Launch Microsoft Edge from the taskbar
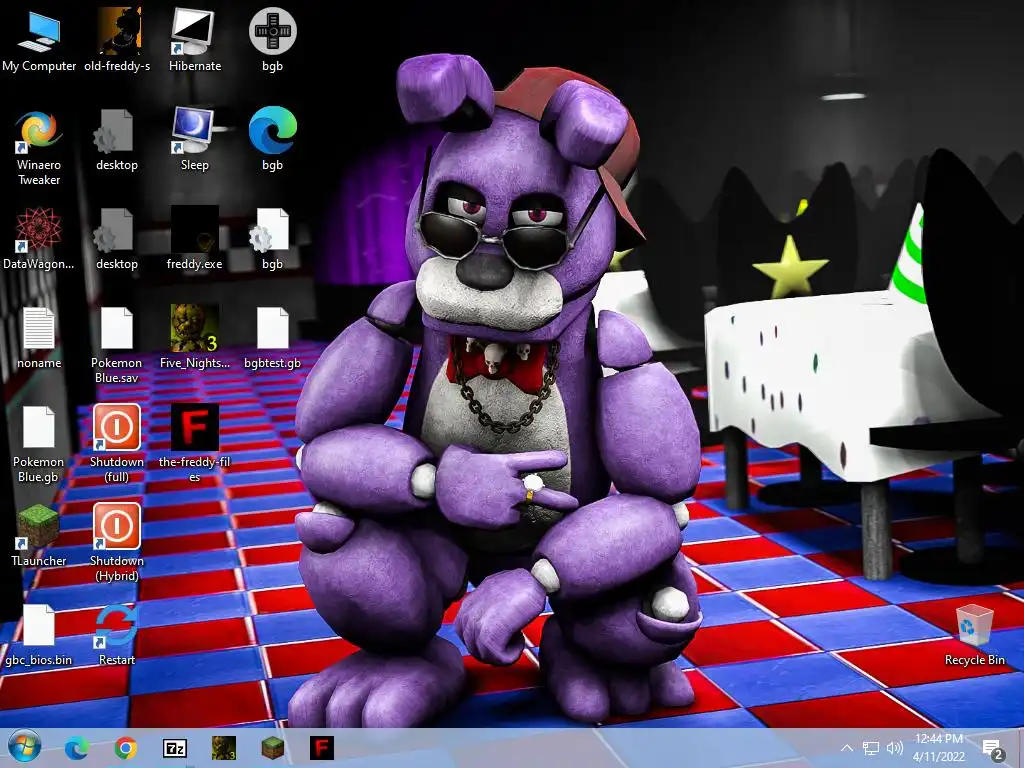Image resolution: width=1024 pixels, height=768 pixels. point(76,748)
